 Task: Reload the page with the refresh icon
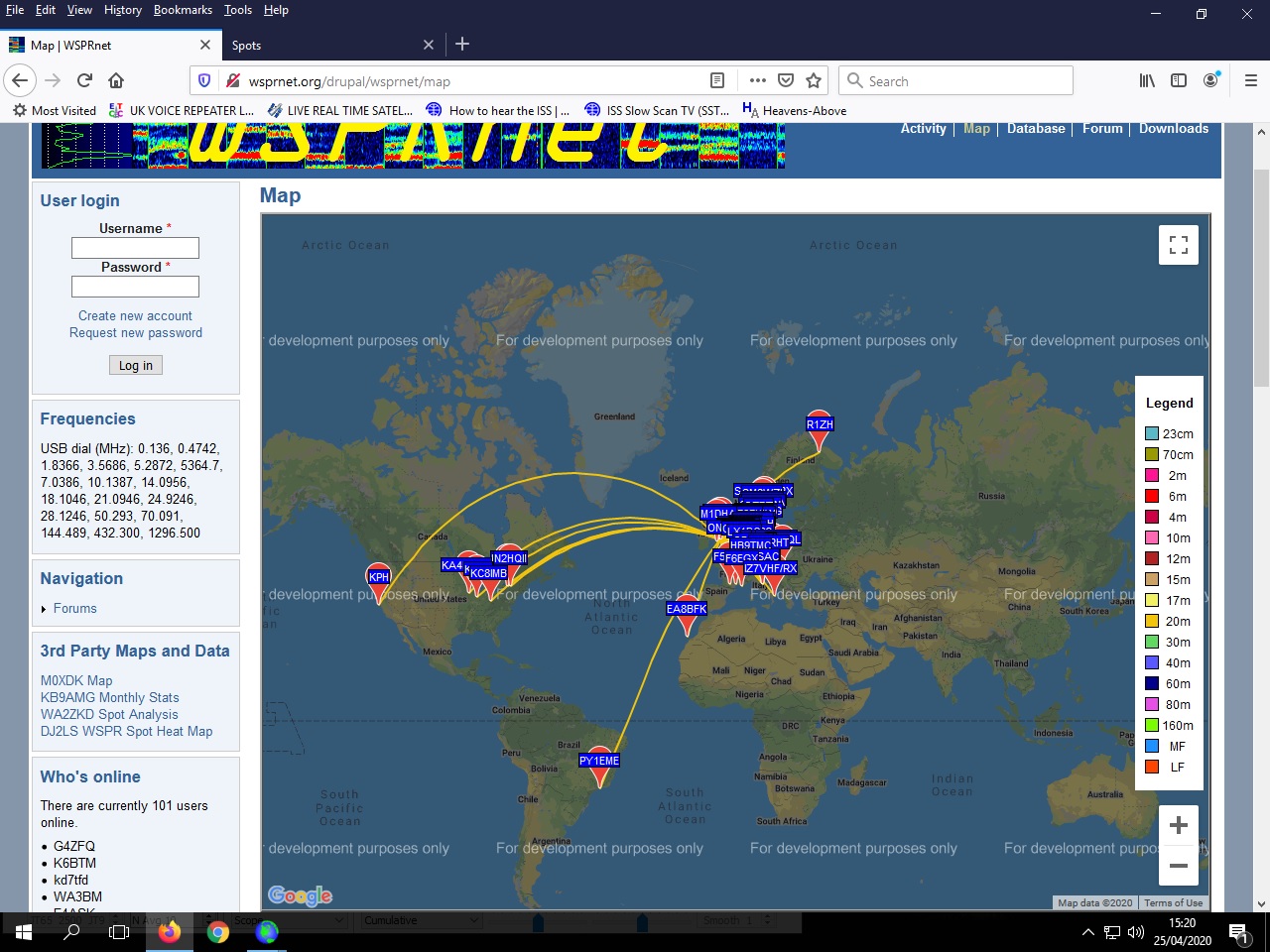[x=84, y=80]
